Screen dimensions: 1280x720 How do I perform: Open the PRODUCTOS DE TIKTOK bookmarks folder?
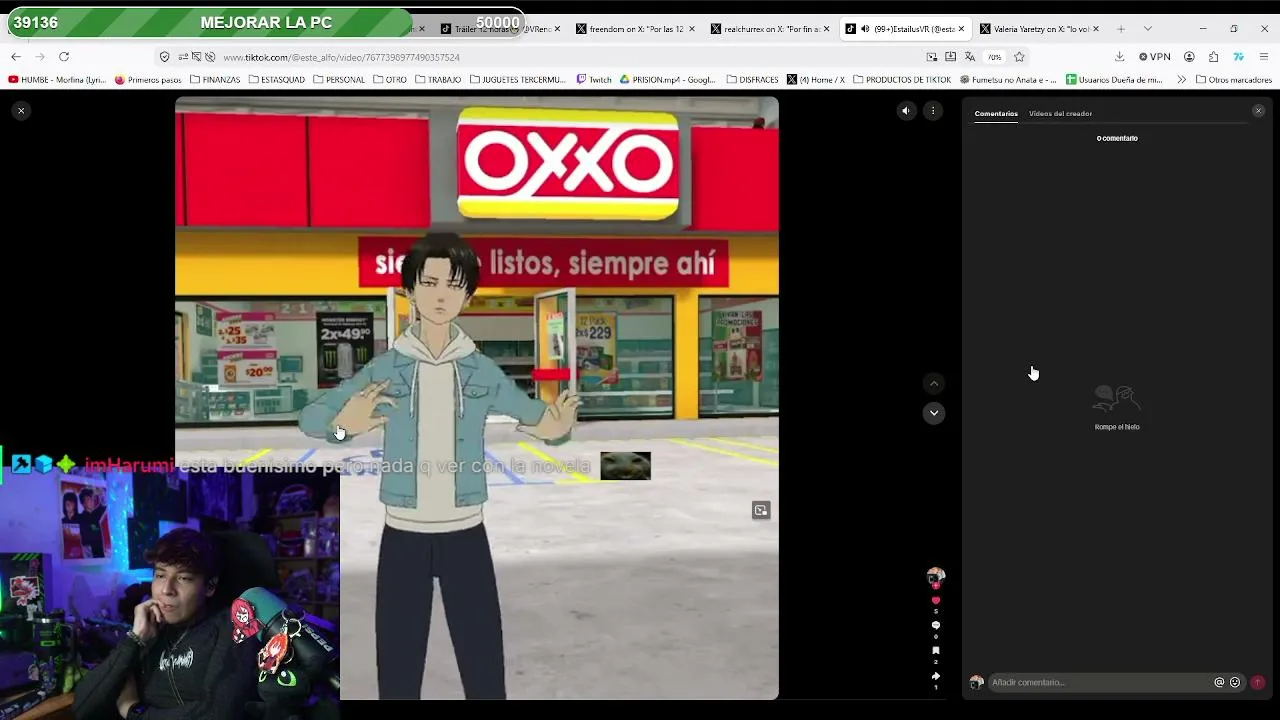pos(902,80)
